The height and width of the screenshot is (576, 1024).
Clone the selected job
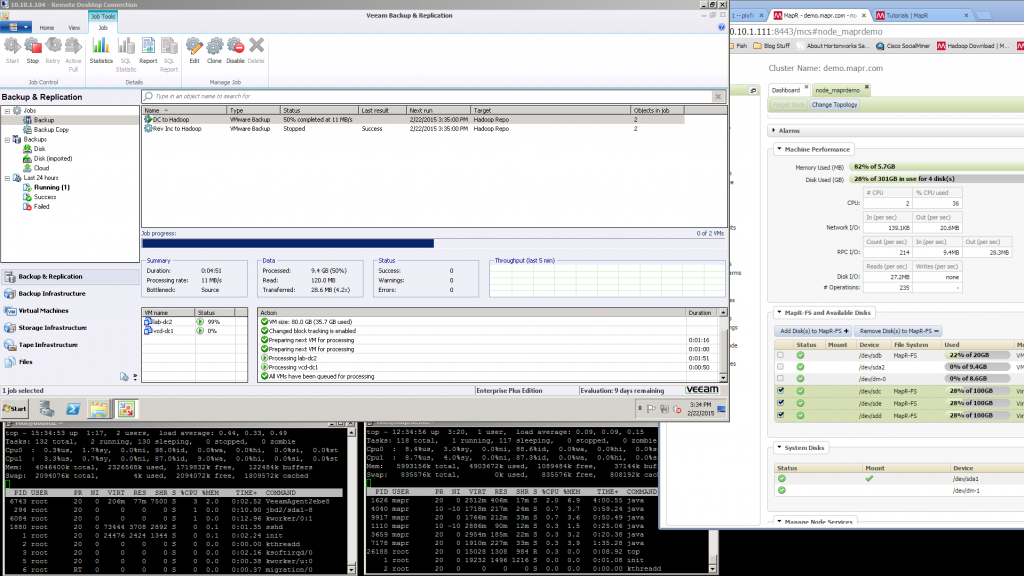click(x=214, y=50)
